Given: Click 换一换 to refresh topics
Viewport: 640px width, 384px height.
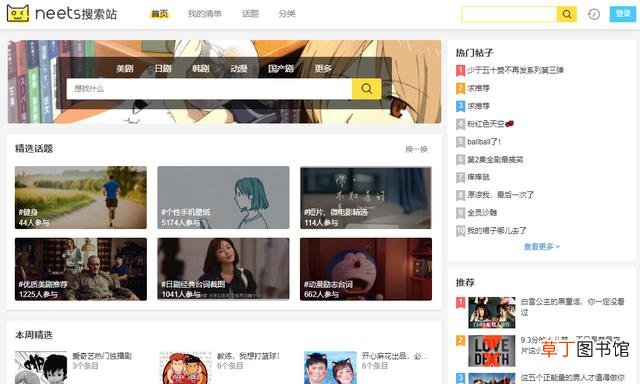Looking at the screenshot, I should [x=416, y=149].
